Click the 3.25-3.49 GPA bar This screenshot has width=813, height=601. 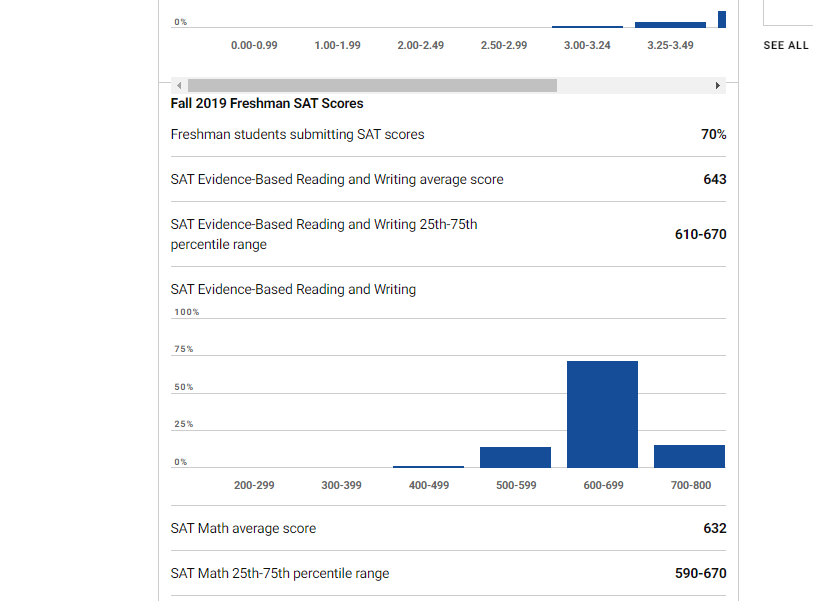(x=670, y=24)
